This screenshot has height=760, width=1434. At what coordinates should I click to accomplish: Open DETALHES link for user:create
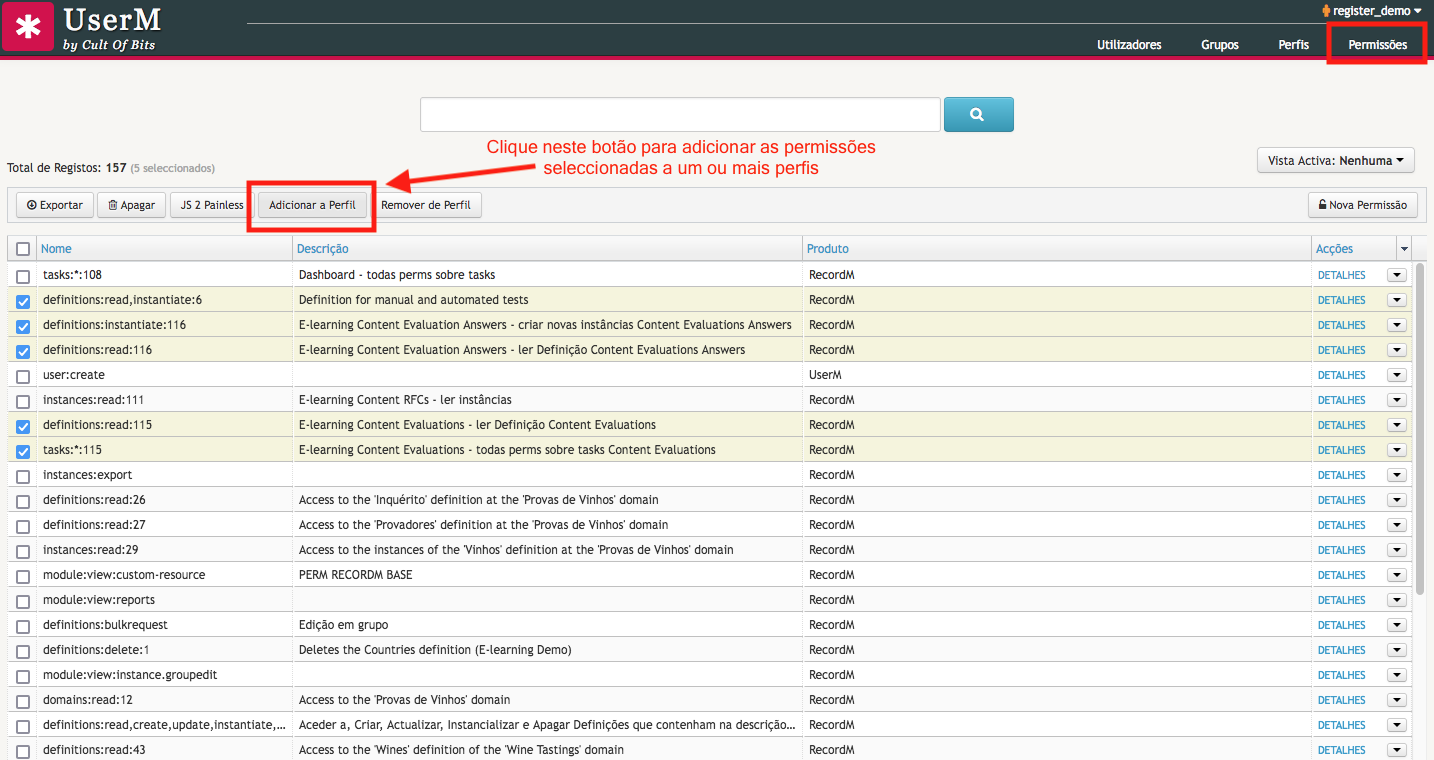tap(1341, 375)
